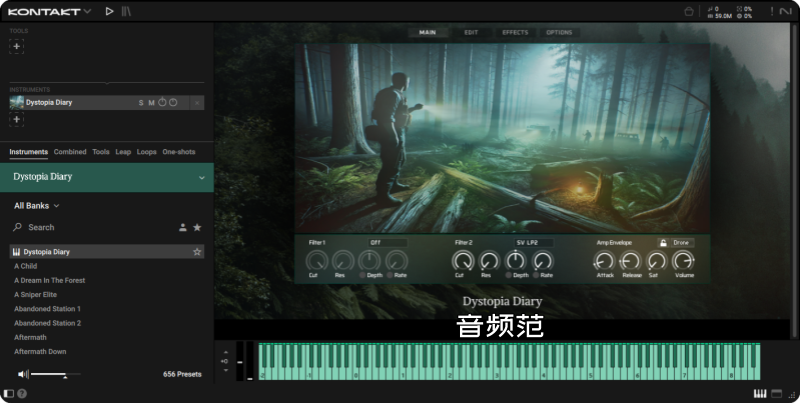This screenshot has height=403, width=800.
Task: Favorite the Dystopia Diary preset with star
Action: tap(197, 252)
